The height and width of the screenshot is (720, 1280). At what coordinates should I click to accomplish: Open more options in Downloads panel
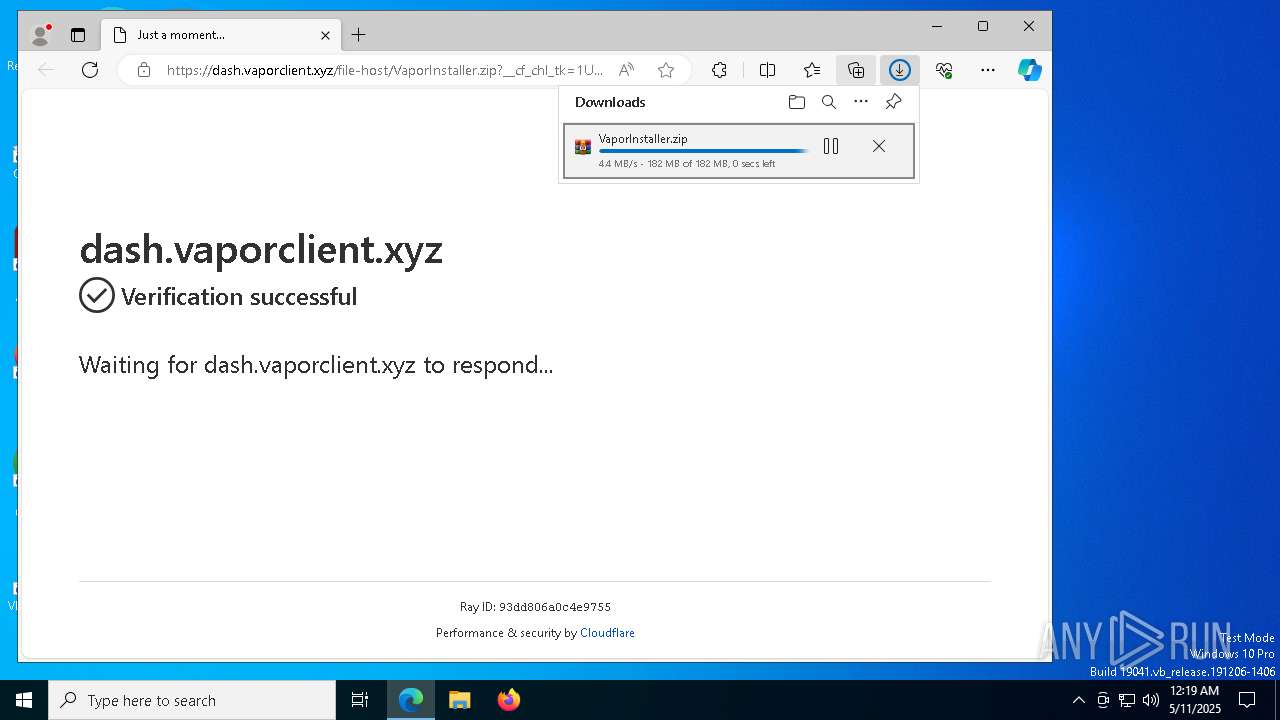click(861, 102)
